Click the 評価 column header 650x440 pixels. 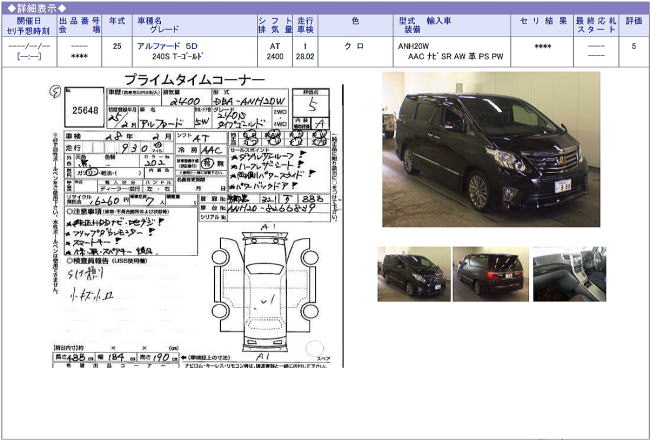pyautogui.click(x=633, y=25)
